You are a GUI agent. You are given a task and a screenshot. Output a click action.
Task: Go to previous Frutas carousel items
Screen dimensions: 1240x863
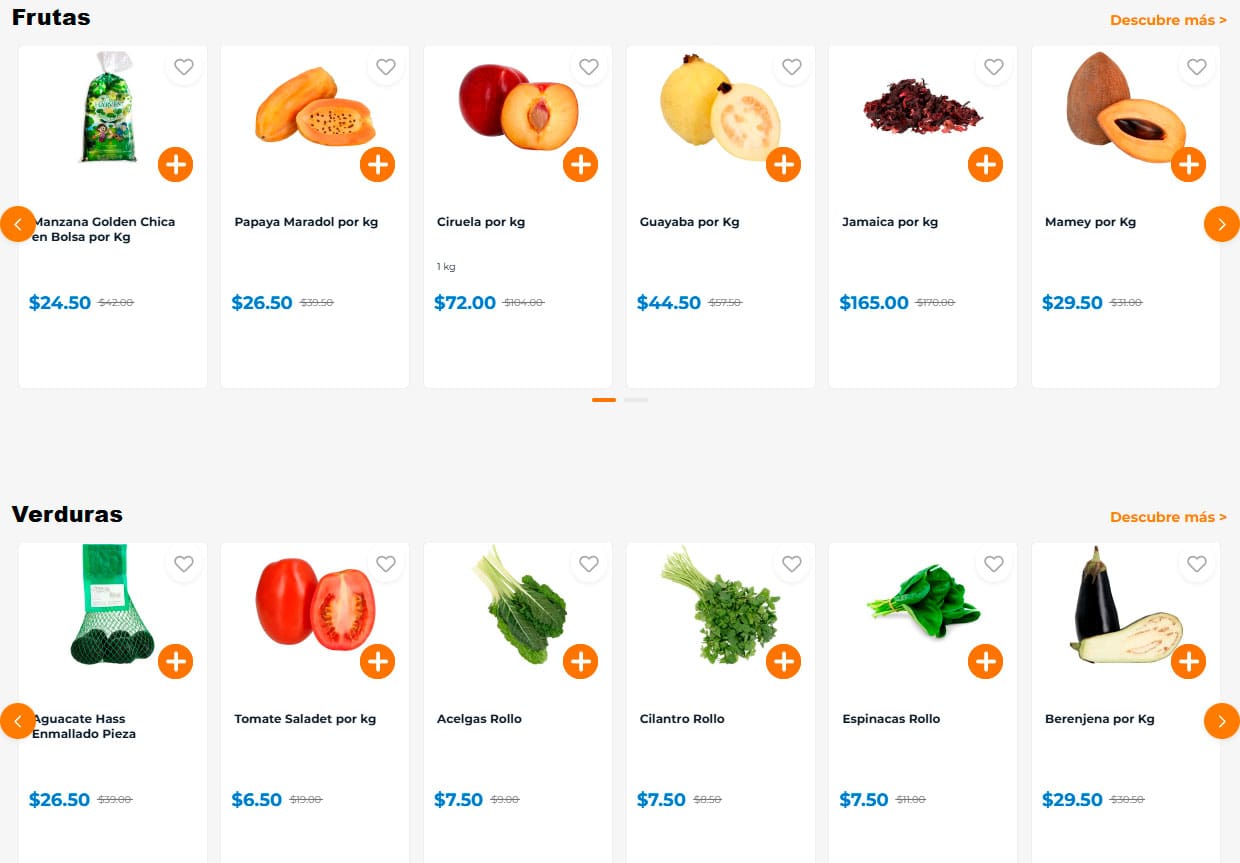(17, 224)
